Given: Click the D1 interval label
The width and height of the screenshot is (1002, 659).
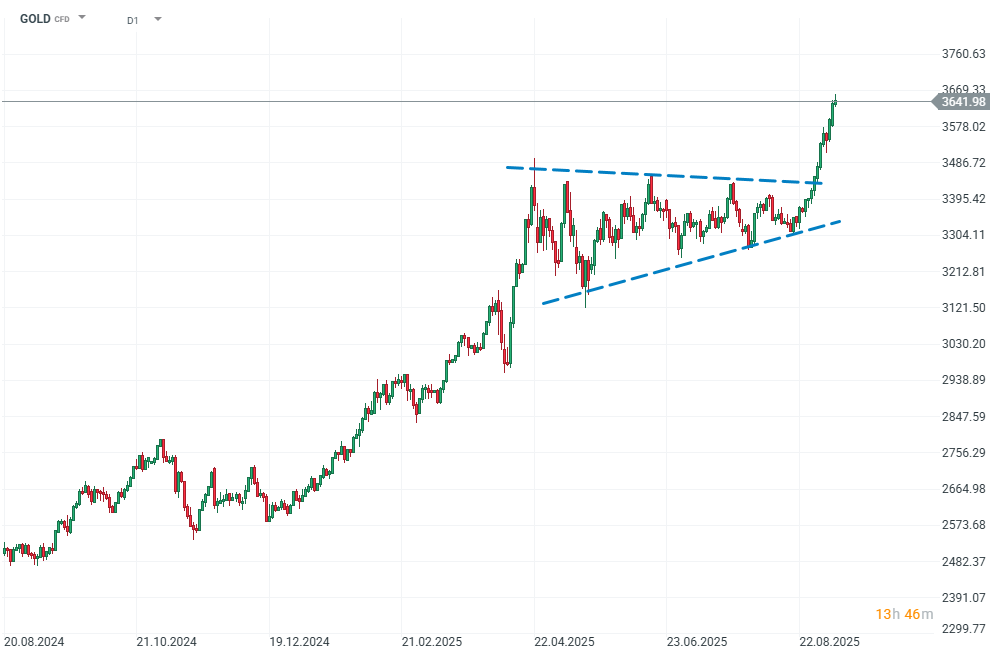Looking at the screenshot, I should [x=133, y=19].
